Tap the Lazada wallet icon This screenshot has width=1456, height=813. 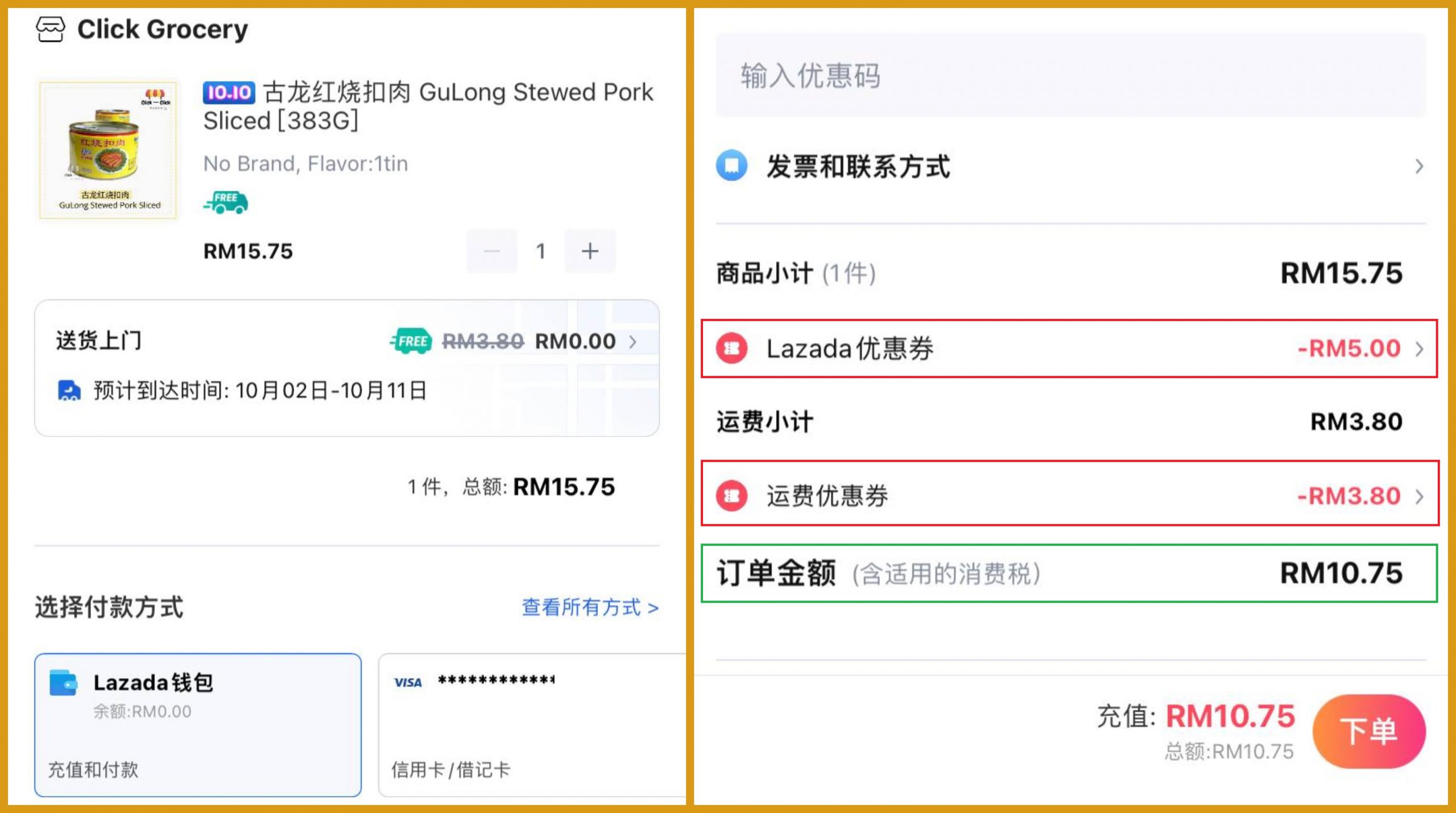coord(63,683)
